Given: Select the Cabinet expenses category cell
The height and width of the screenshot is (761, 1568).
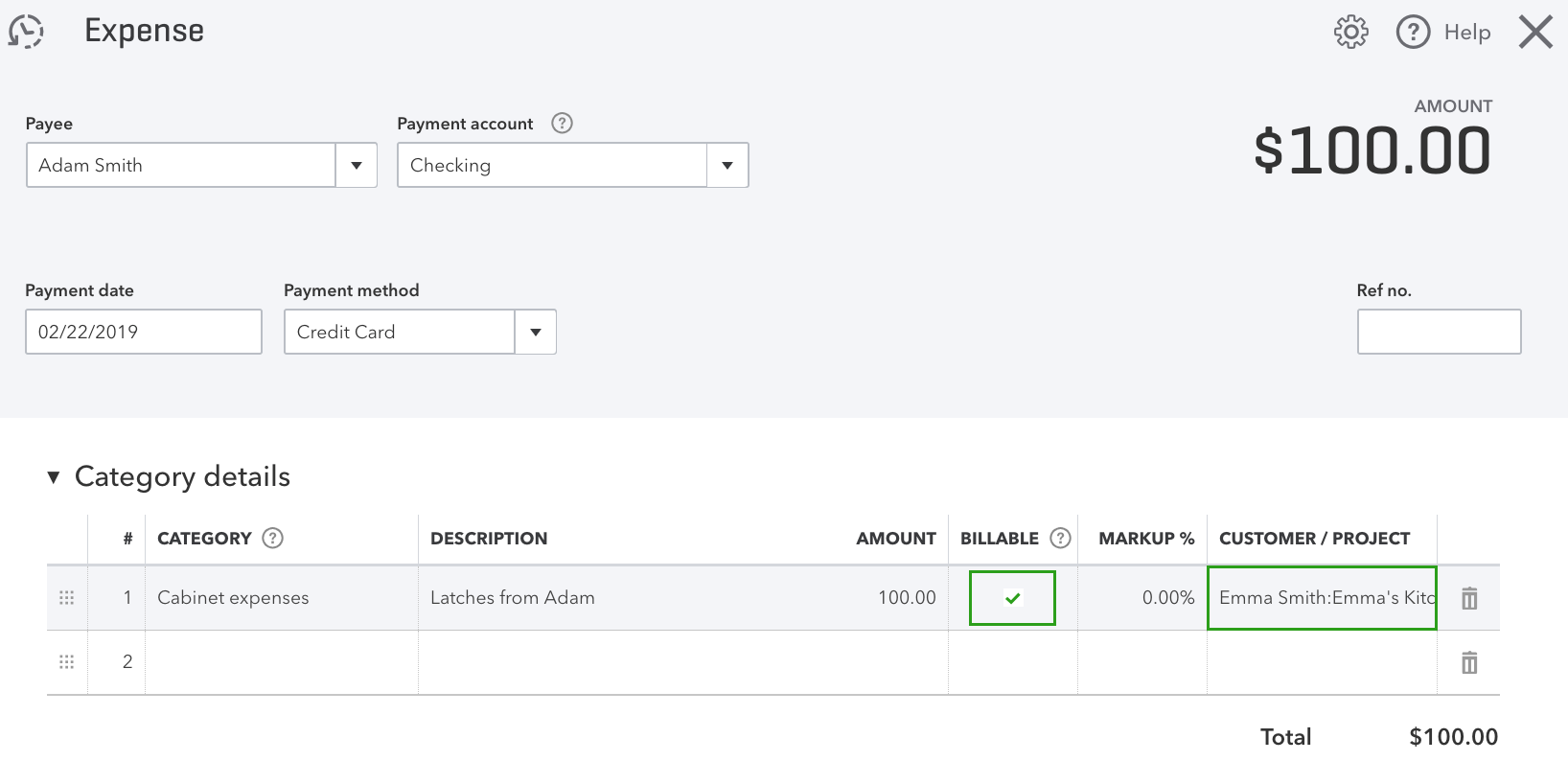Looking at the screenshot, I should pyautogui.click(x=282, y=598).
